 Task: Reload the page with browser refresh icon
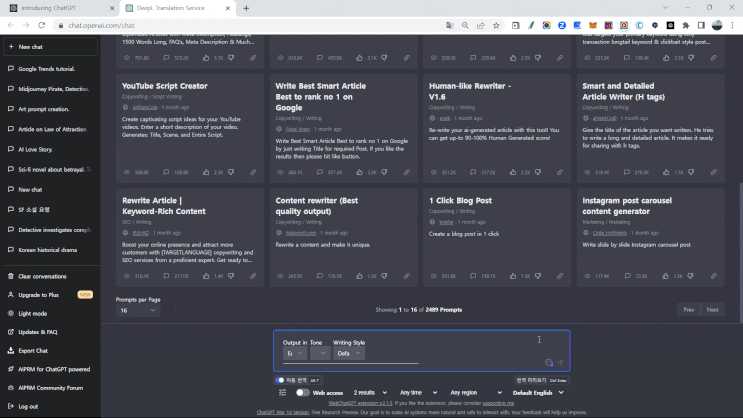pos(42,25)
